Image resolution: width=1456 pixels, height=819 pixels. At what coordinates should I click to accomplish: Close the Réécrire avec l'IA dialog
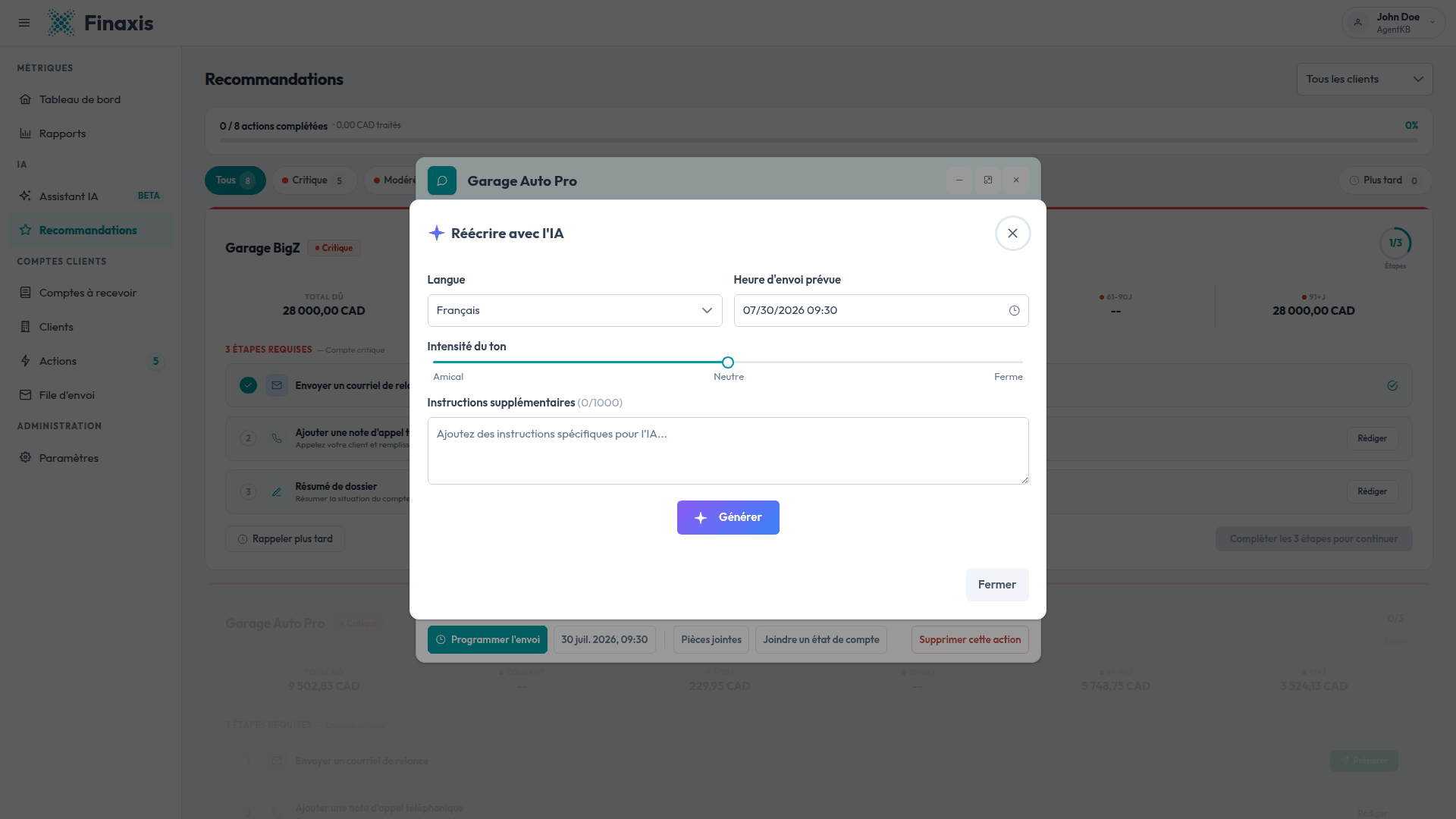pyautogui.click(x=1012, y=234)
